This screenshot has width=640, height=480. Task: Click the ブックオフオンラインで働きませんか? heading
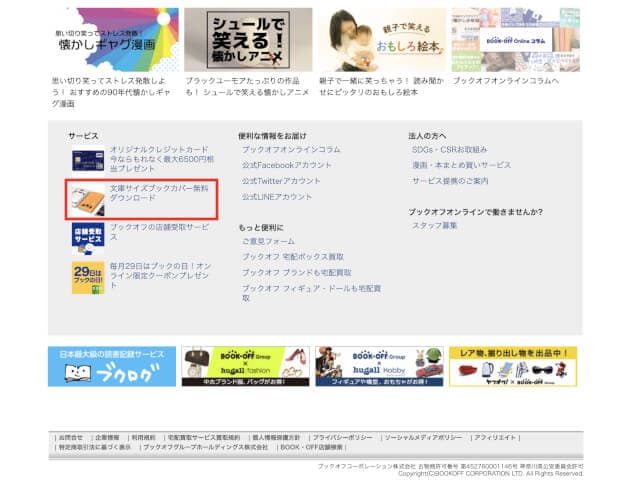(x=476, y=212)
